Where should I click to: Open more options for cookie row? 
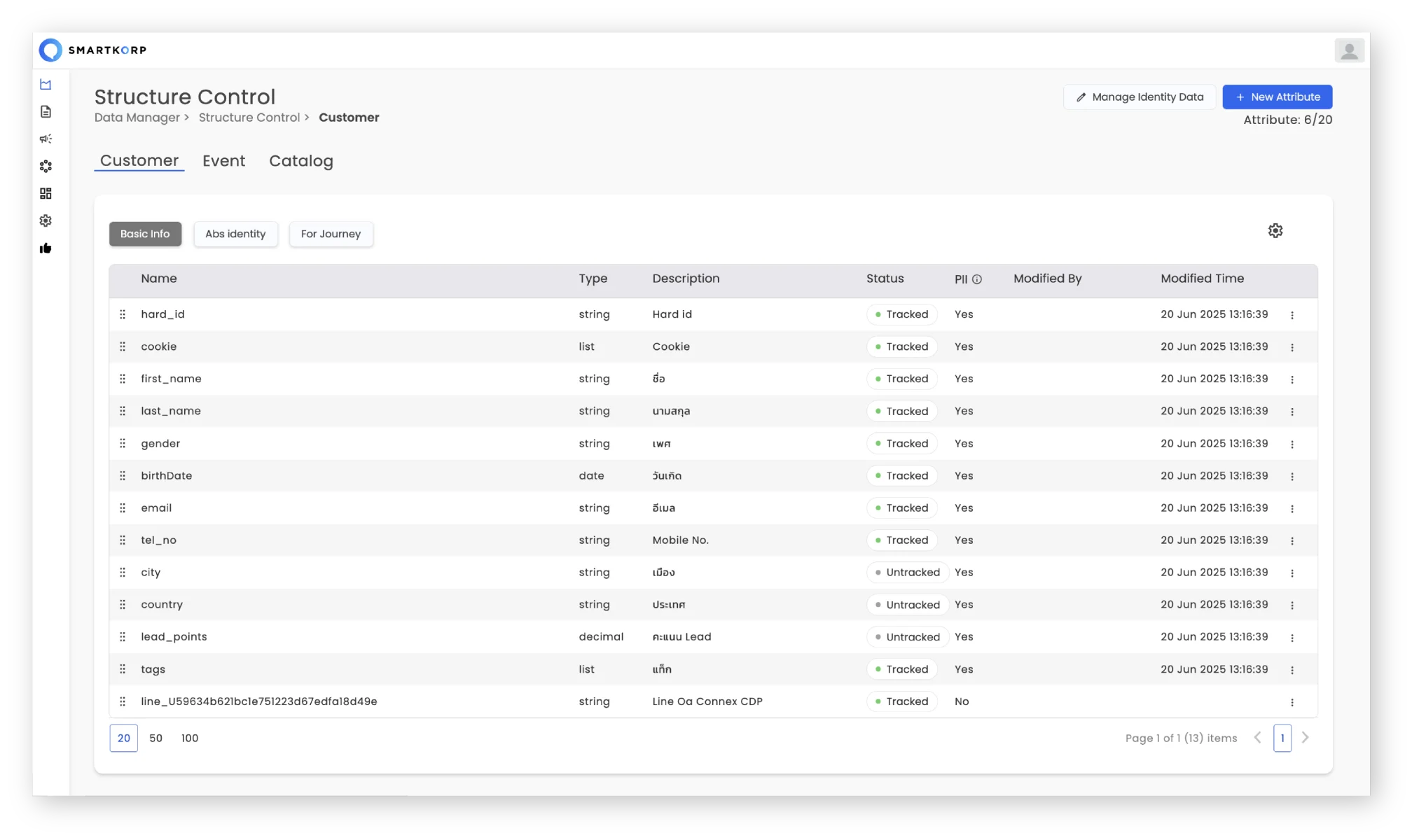pyautogui.click(x=1292, y=347)
